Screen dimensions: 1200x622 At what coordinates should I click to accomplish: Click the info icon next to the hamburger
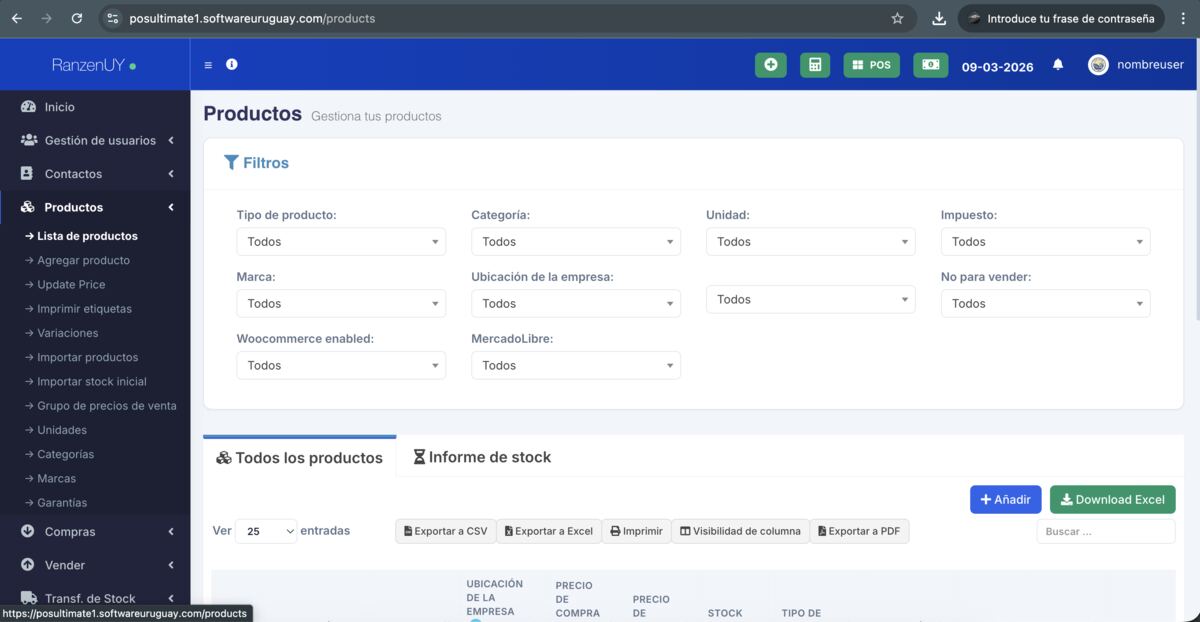tap(231, 64)
